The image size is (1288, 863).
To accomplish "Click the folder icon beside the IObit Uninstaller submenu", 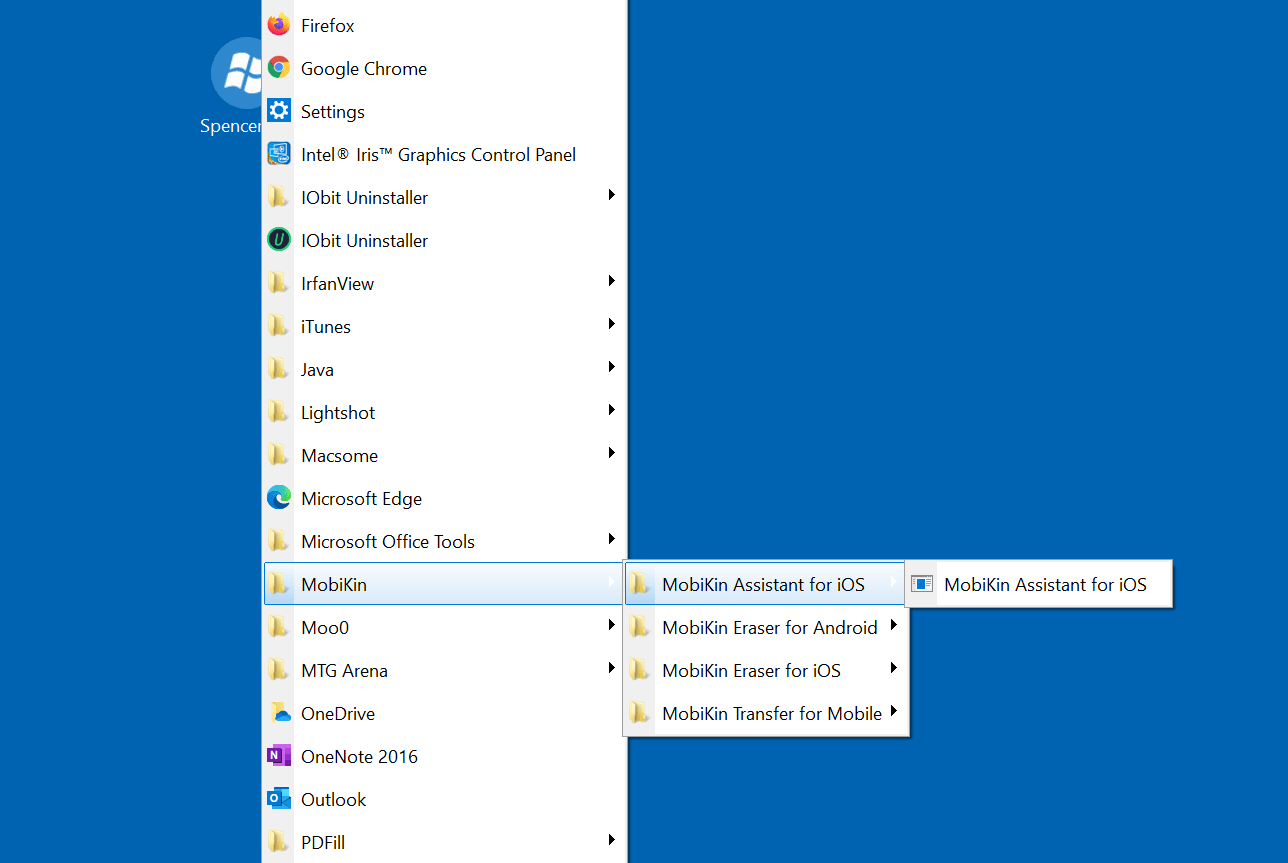I will pos(279,197).
